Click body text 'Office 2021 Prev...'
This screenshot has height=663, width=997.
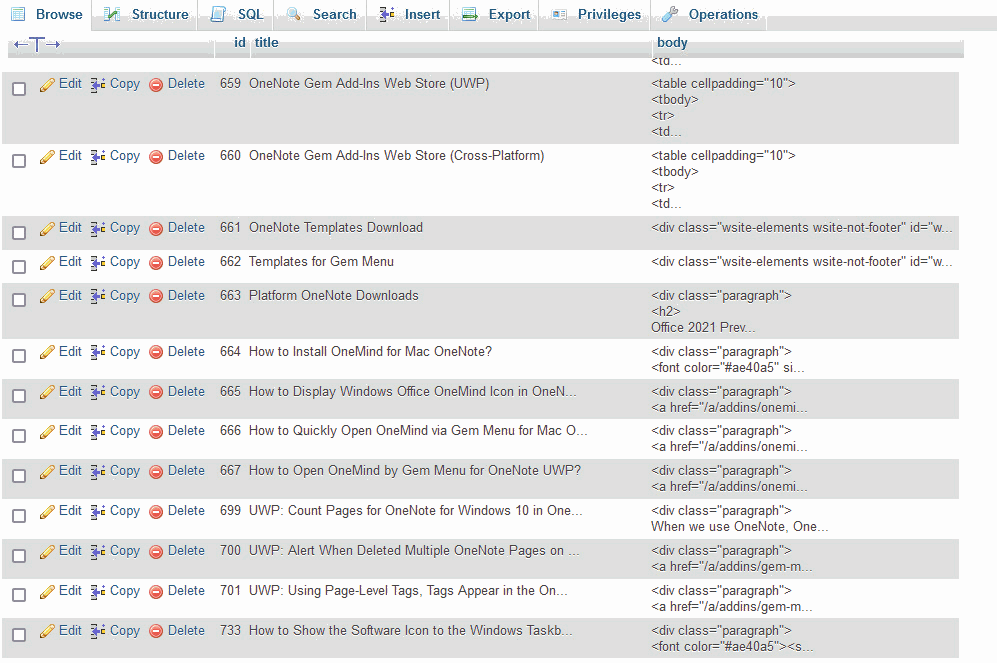point(703,327)
